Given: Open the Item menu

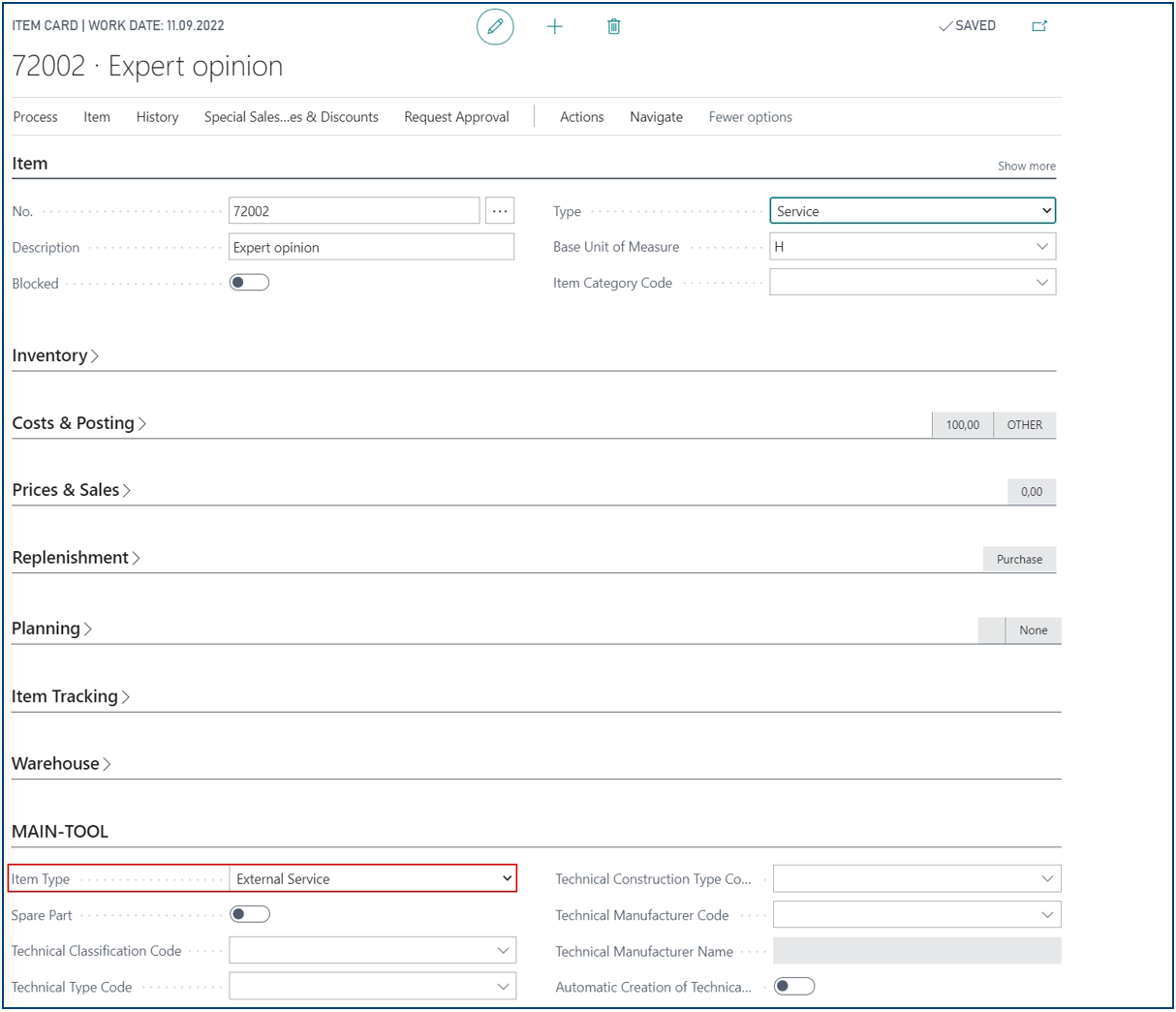Looking at the screenshot, I should (x=97, y=117).
